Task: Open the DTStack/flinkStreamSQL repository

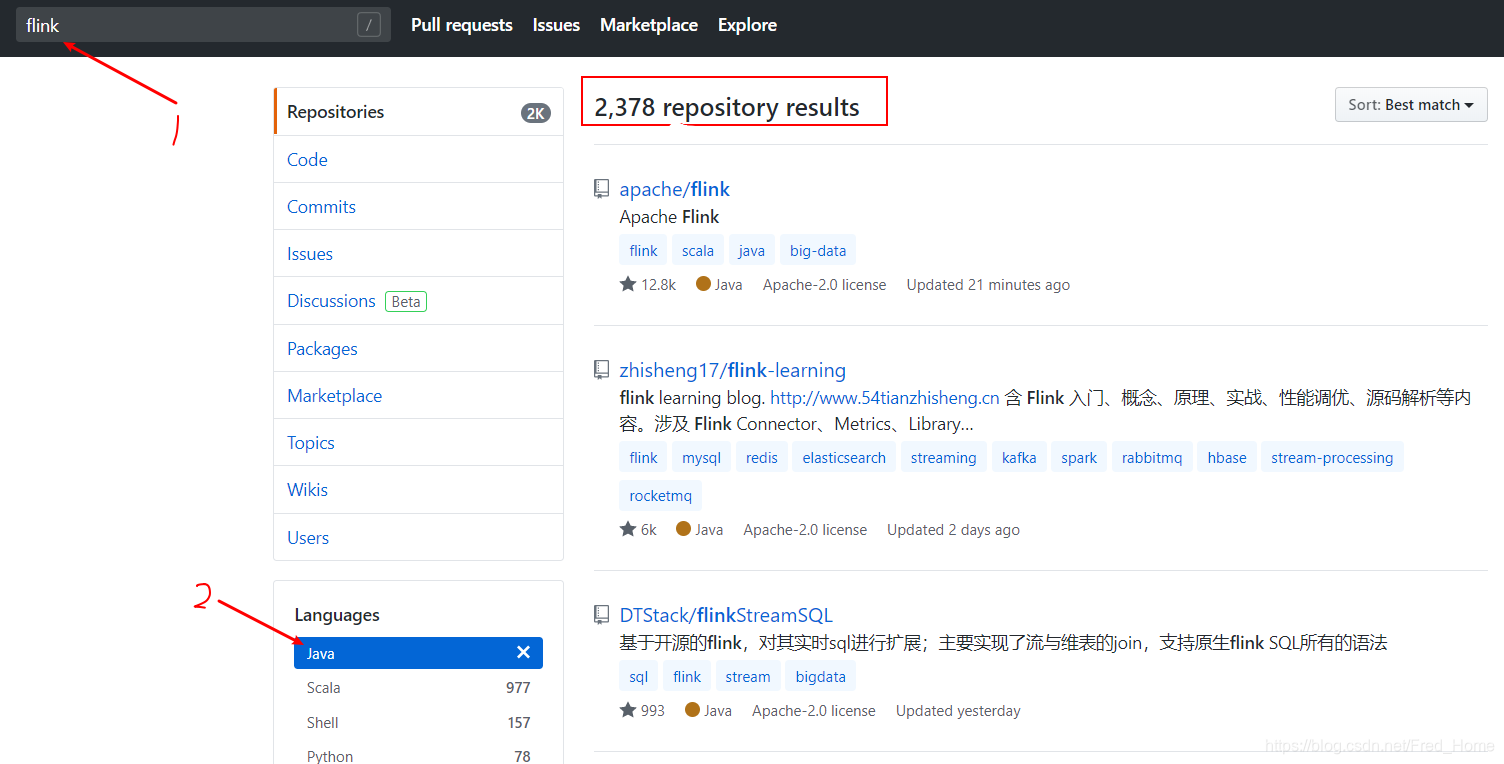Action: tap(725, 615)
